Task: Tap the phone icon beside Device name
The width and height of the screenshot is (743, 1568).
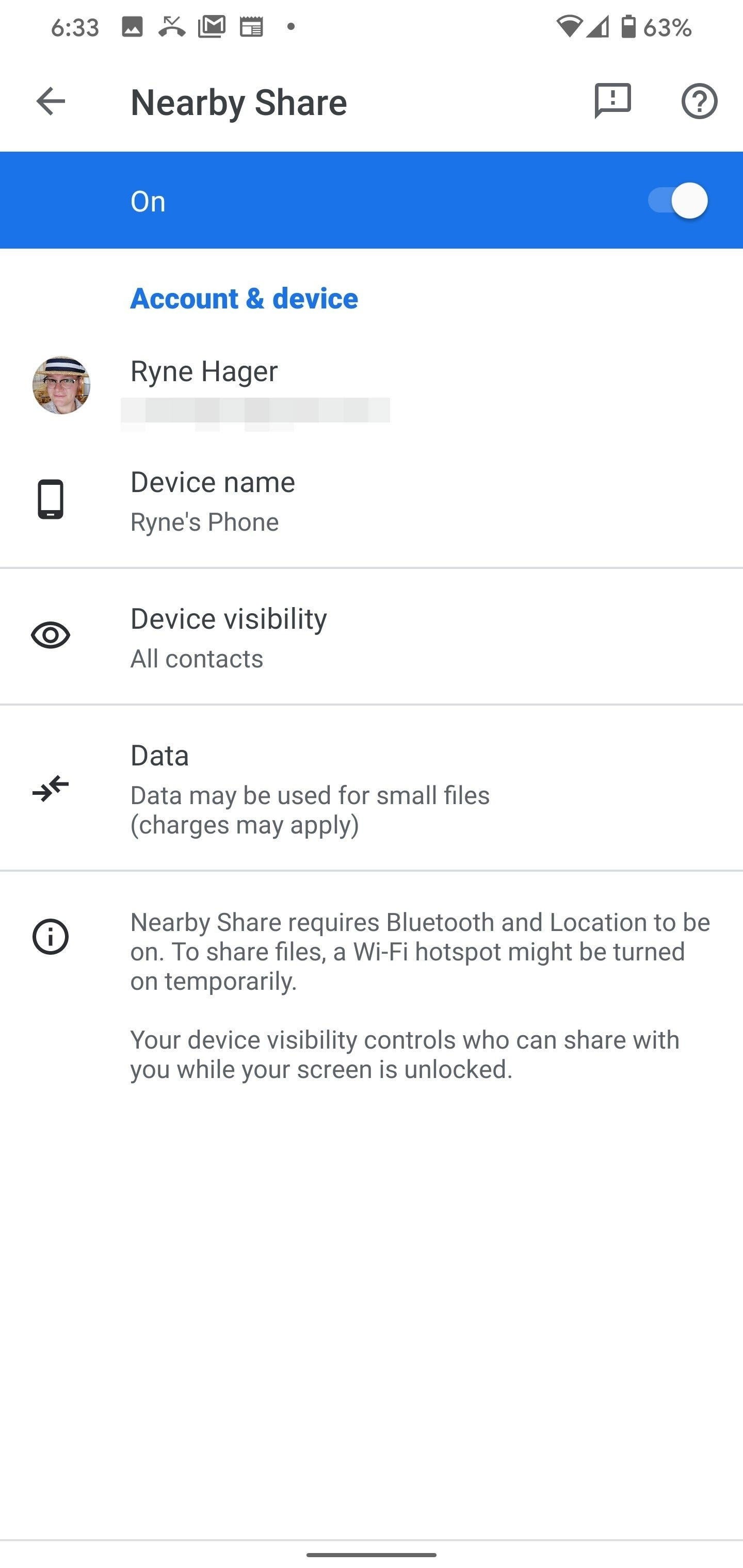Action: [x=51, y=500]
